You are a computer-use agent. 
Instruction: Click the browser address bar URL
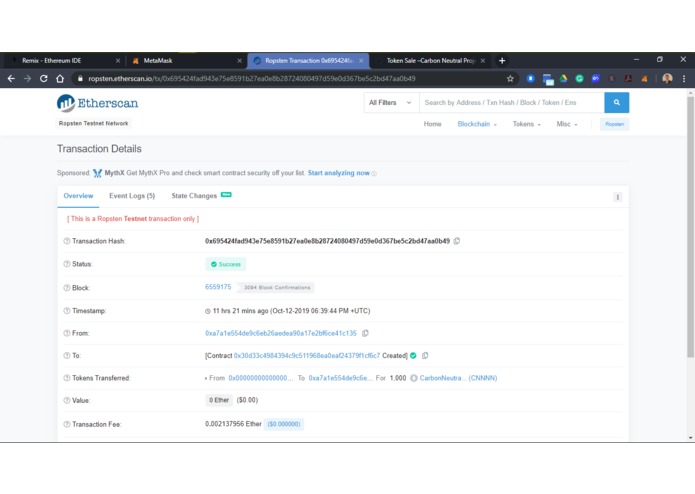tap(252, 78)
